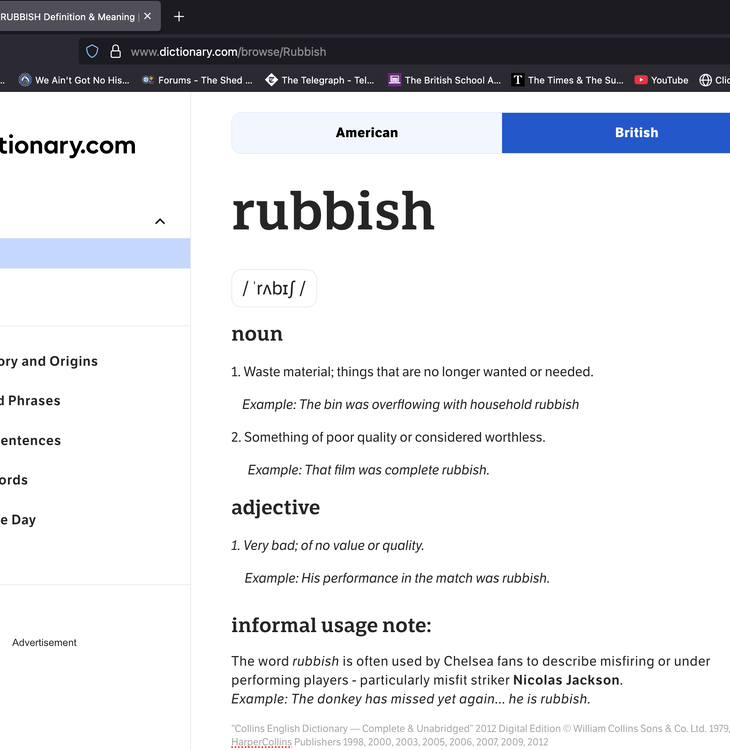Click the shield tracking protection icon

point(92,52)
